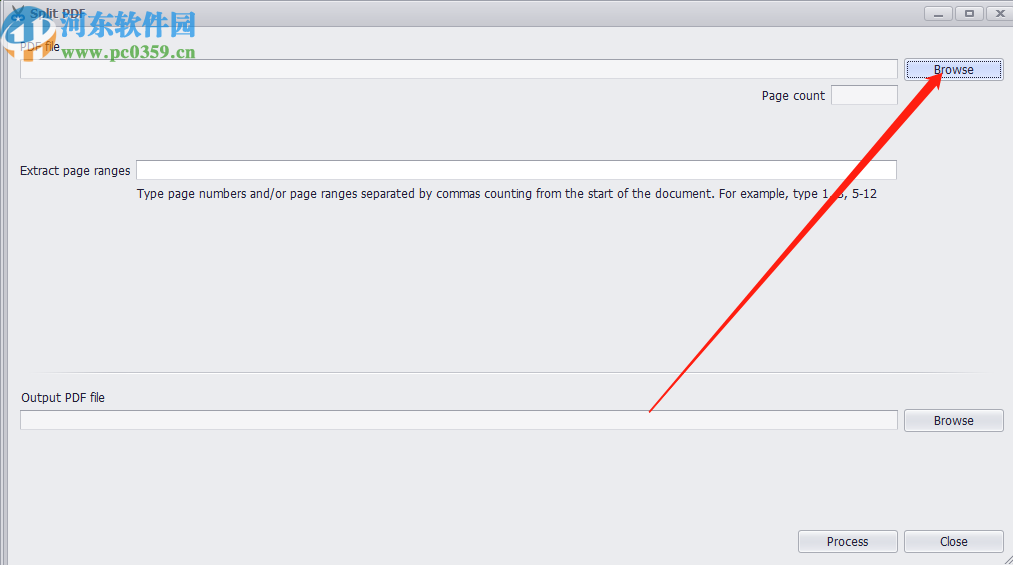The width and height of the screenshot is (1013, 565).
Task: Click the "Output PDF file" label
Action: [x=63, y=398]
